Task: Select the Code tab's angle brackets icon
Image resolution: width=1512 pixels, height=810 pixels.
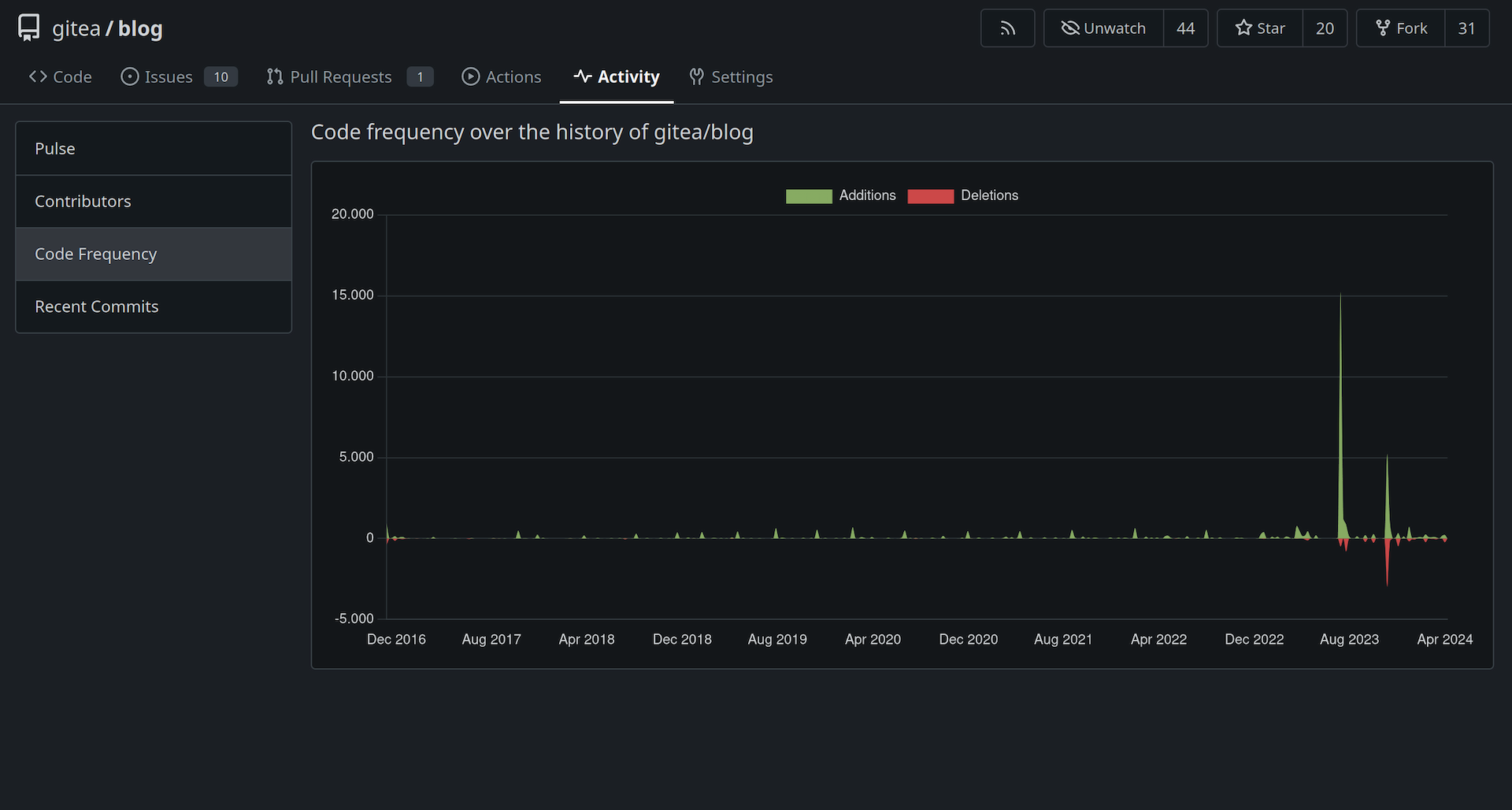Action: [x=37, y=76]
